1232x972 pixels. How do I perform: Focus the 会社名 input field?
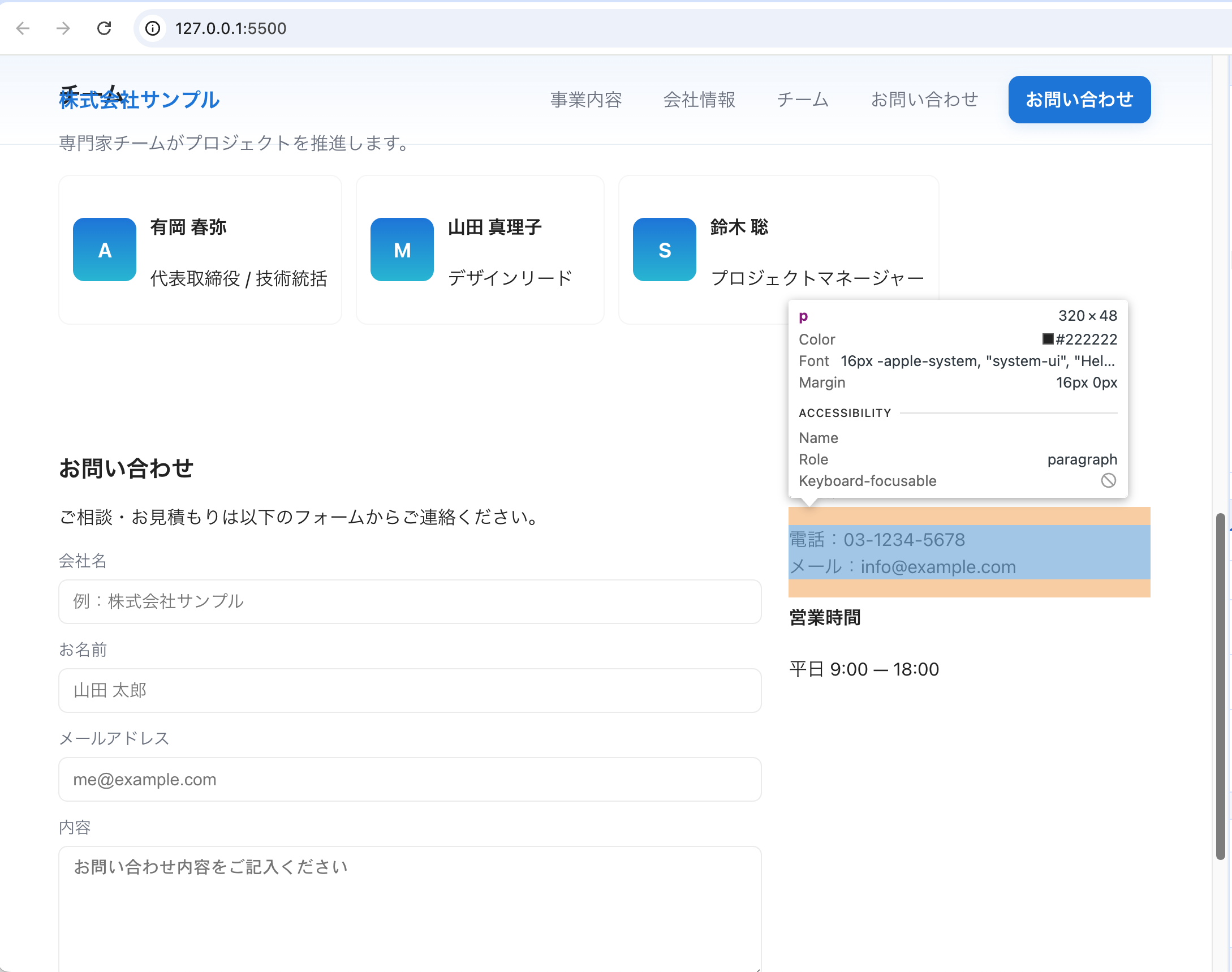pos(410,601)
